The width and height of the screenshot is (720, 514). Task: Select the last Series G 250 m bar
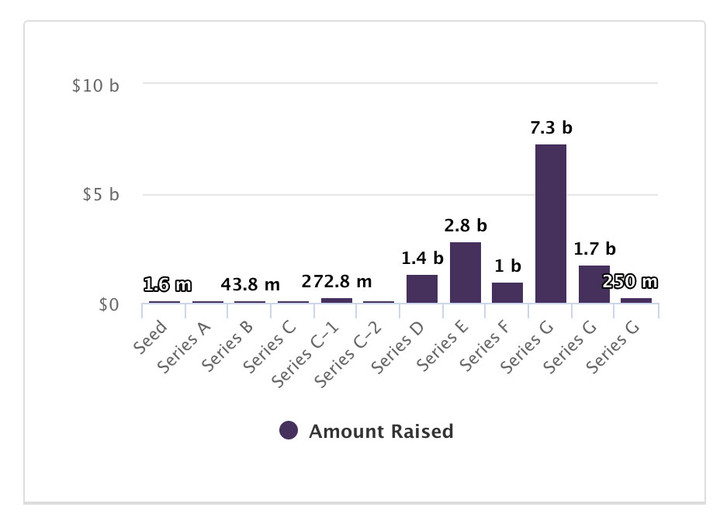(636, 300)
